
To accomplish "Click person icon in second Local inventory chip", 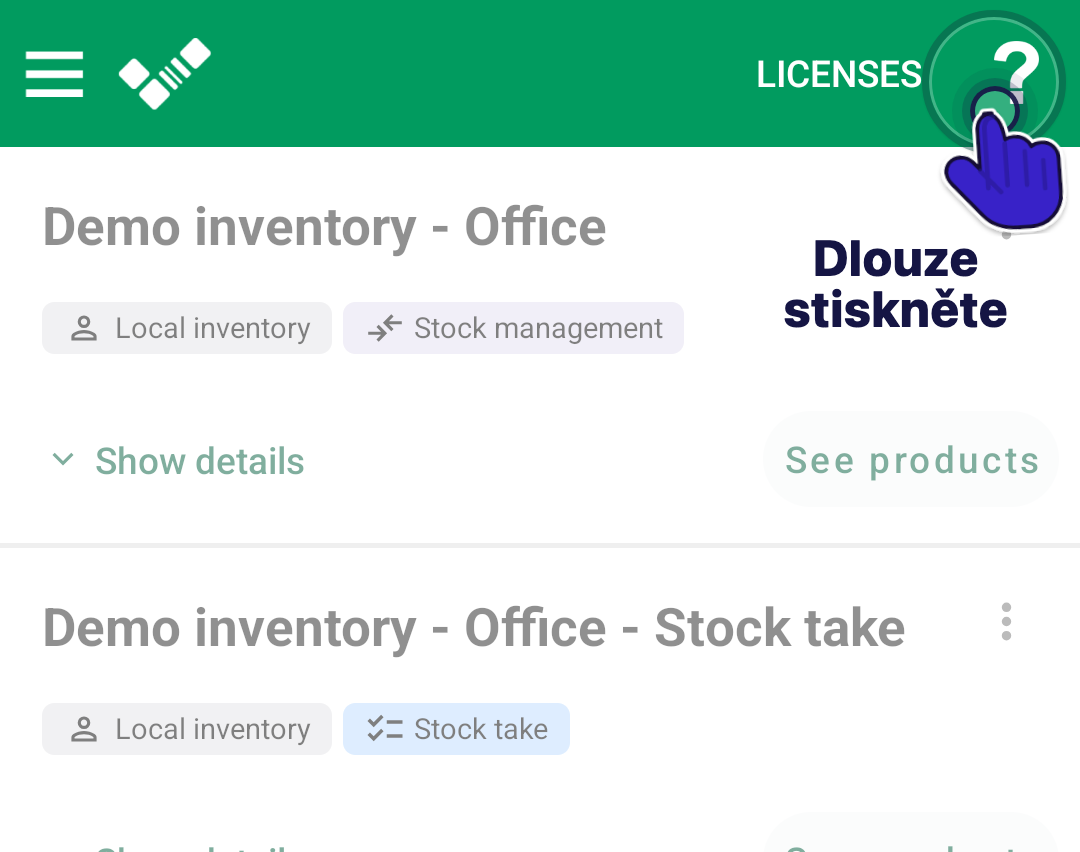I will pyautogui.click(x=84, y=729).
